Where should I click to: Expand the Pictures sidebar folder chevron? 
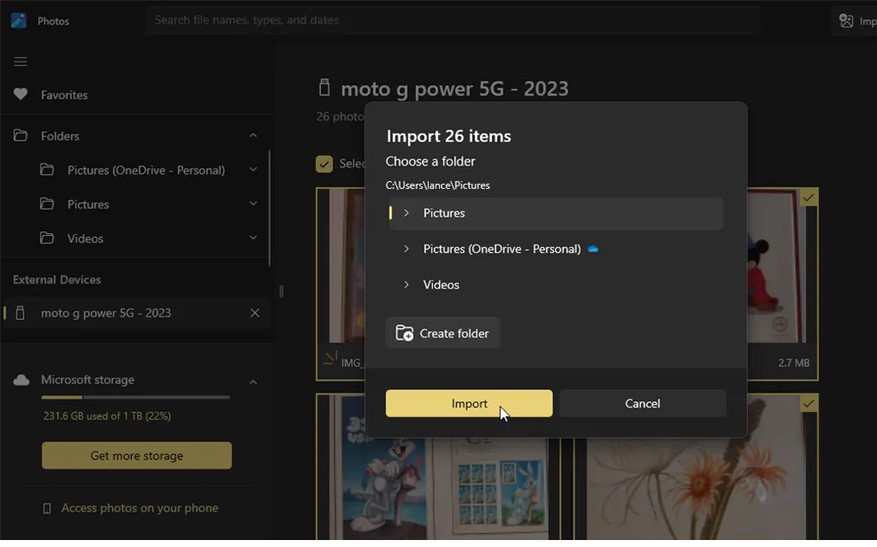pyautogui.click(x=253, y=204)
